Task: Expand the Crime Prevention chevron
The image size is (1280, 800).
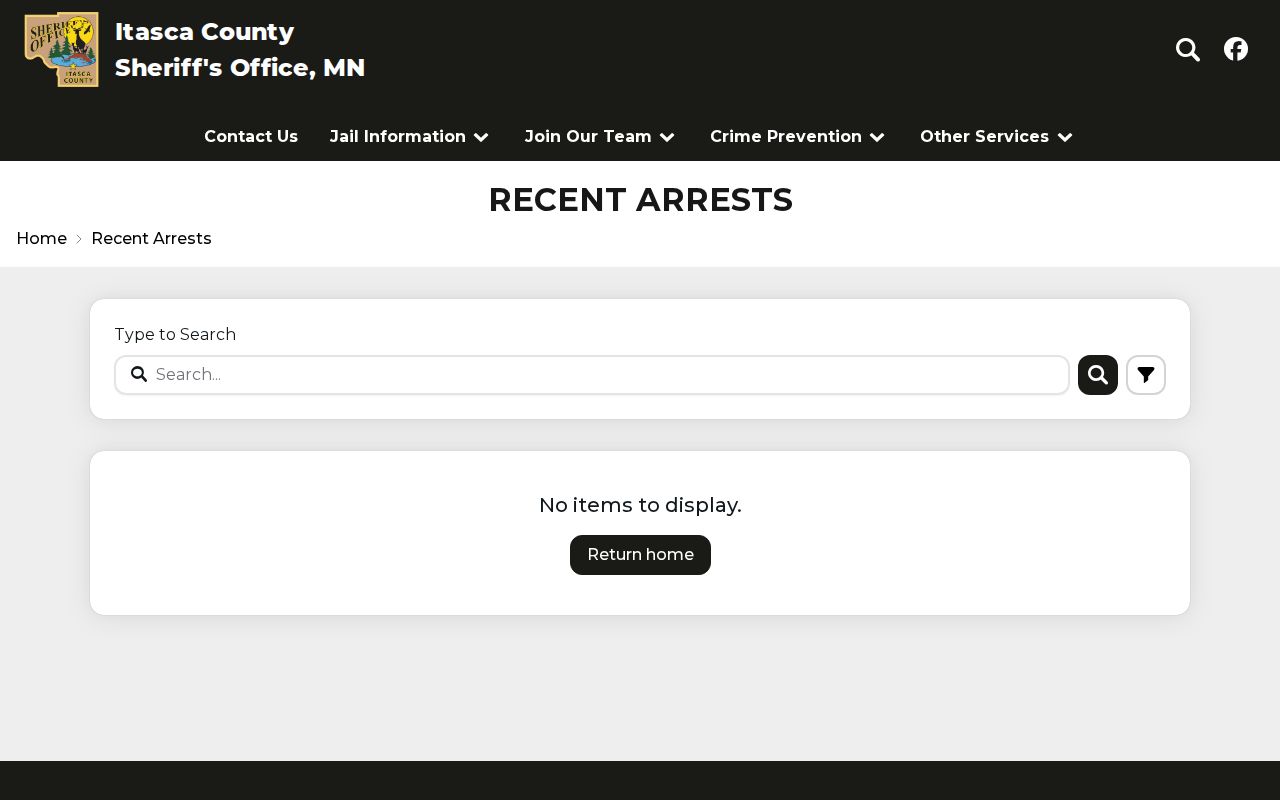Action: 877,137
